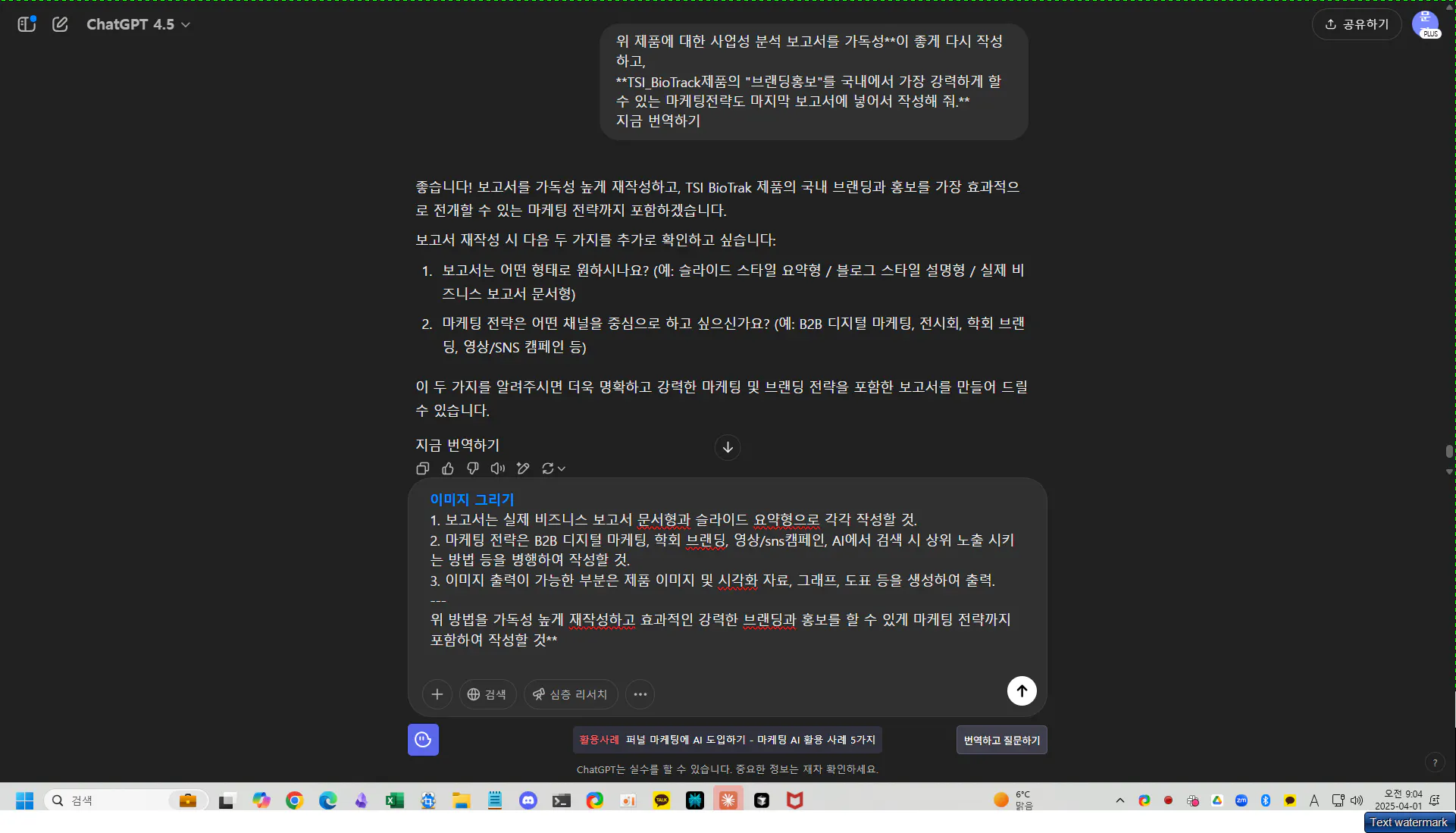Open the ChatGPT 4.5 model dropdown
Image resolution: width=1456 pixels, height=833 pixels.
(138, 24)
